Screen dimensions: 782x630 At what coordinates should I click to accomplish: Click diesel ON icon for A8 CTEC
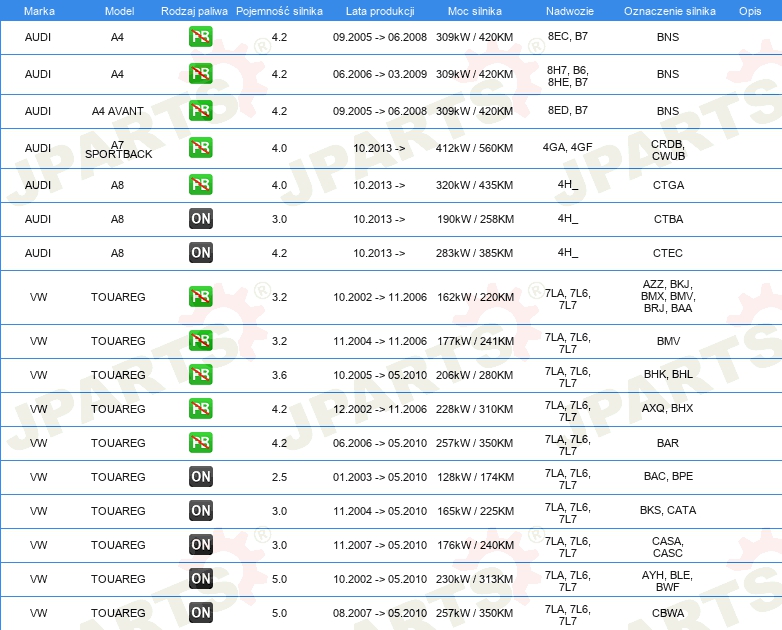pyautogui.click(x=200, y=252)
